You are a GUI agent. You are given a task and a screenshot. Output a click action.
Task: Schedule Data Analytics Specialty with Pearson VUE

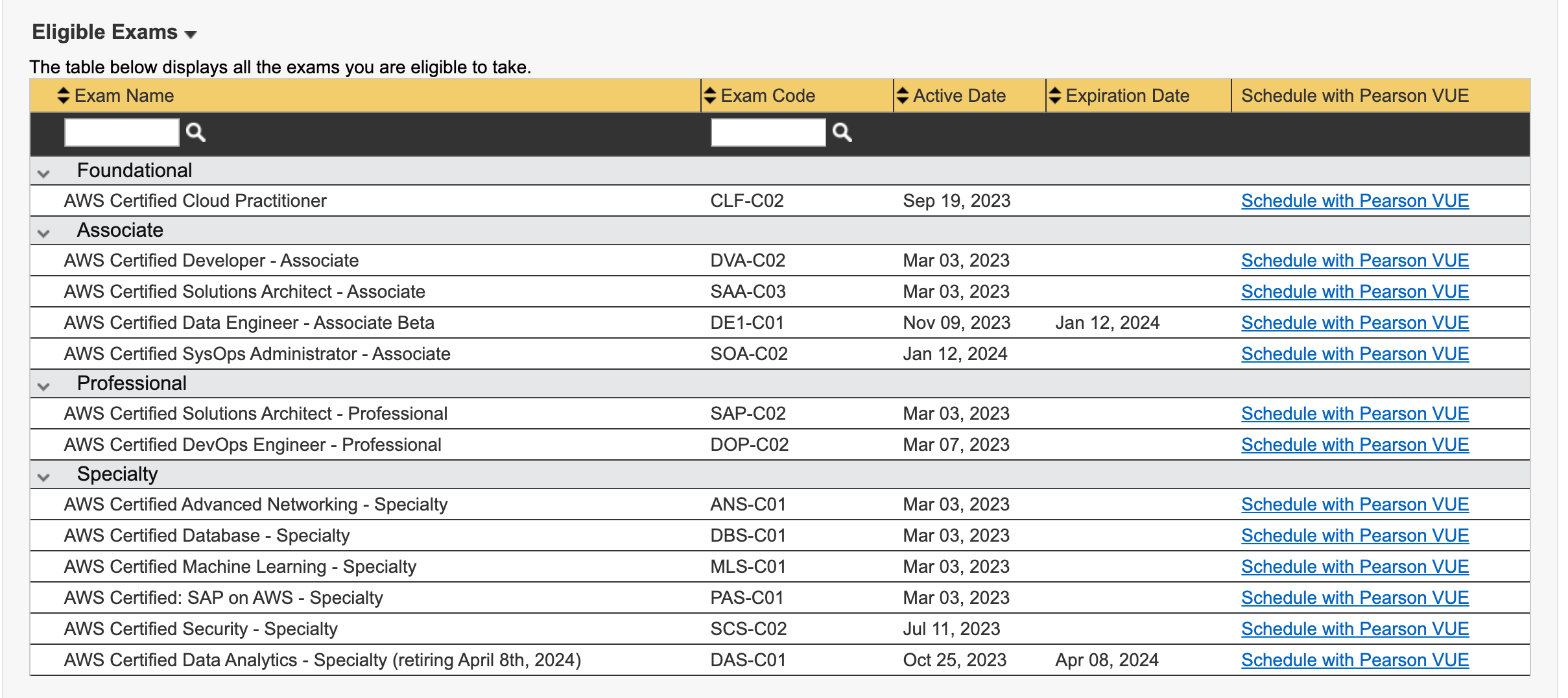1355,660
